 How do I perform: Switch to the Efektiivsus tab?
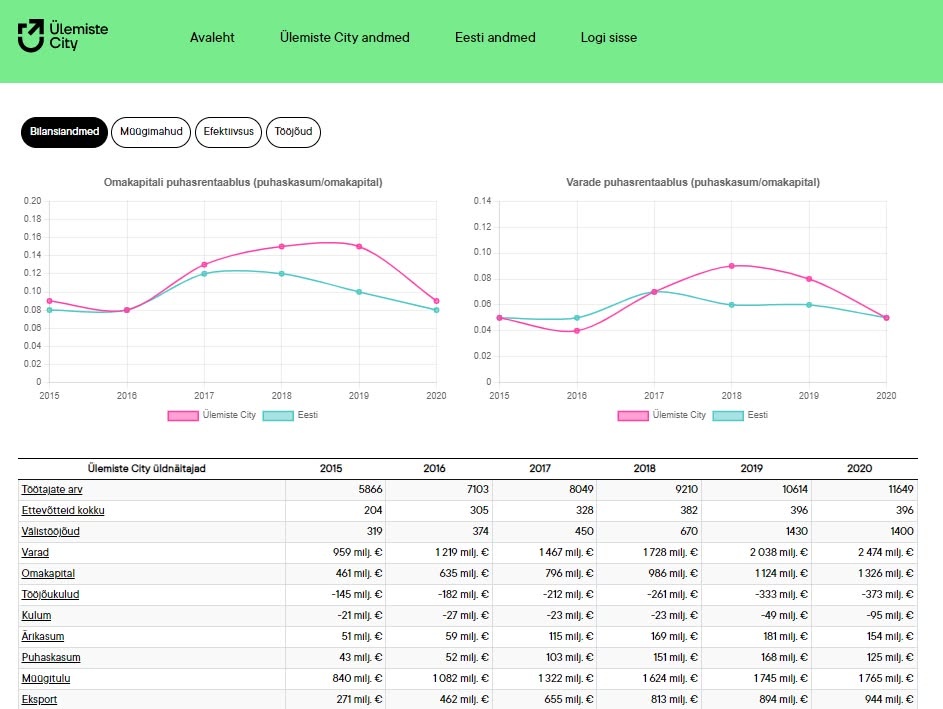(228, 132)
